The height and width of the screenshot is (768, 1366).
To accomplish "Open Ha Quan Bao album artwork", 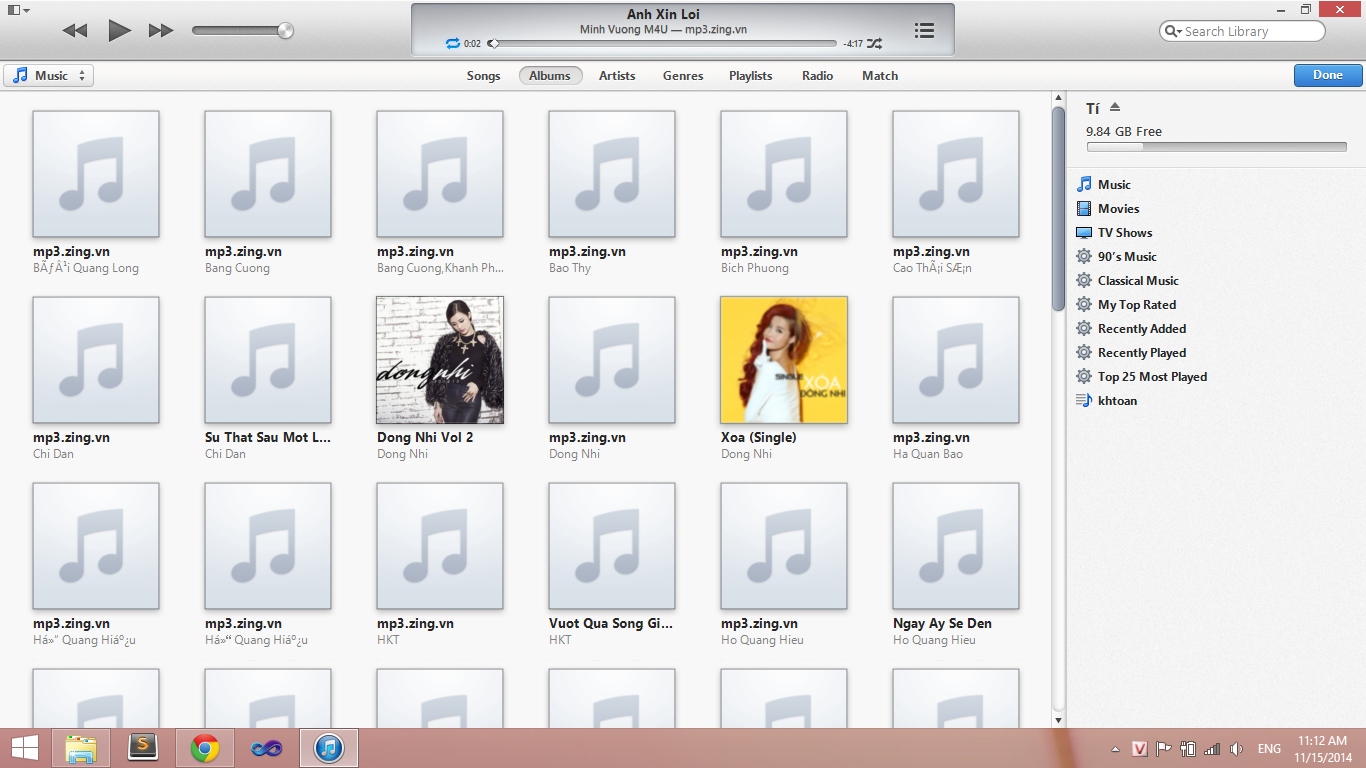I will (x=956, y=360).
